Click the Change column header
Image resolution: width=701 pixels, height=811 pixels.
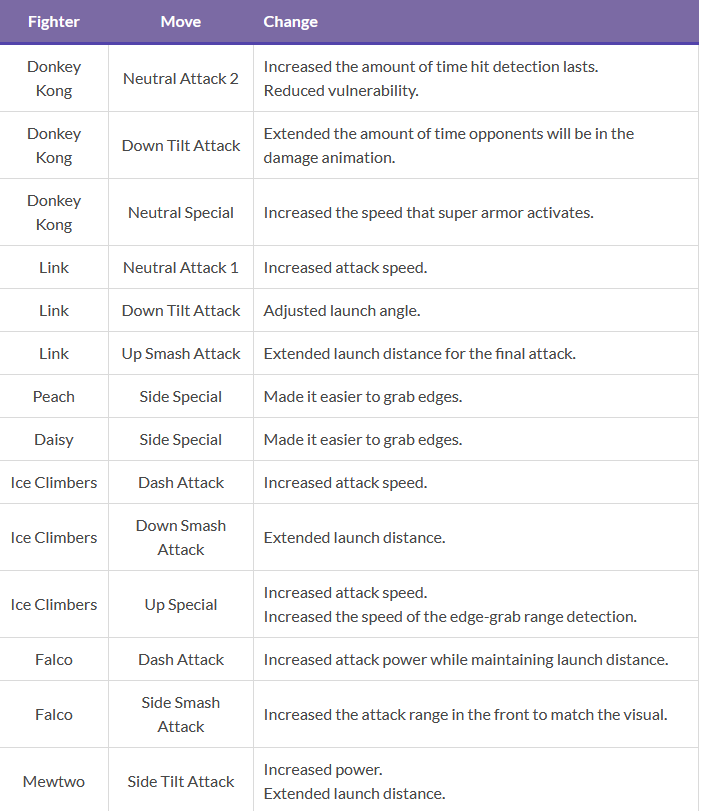click(x=291, y=22)
